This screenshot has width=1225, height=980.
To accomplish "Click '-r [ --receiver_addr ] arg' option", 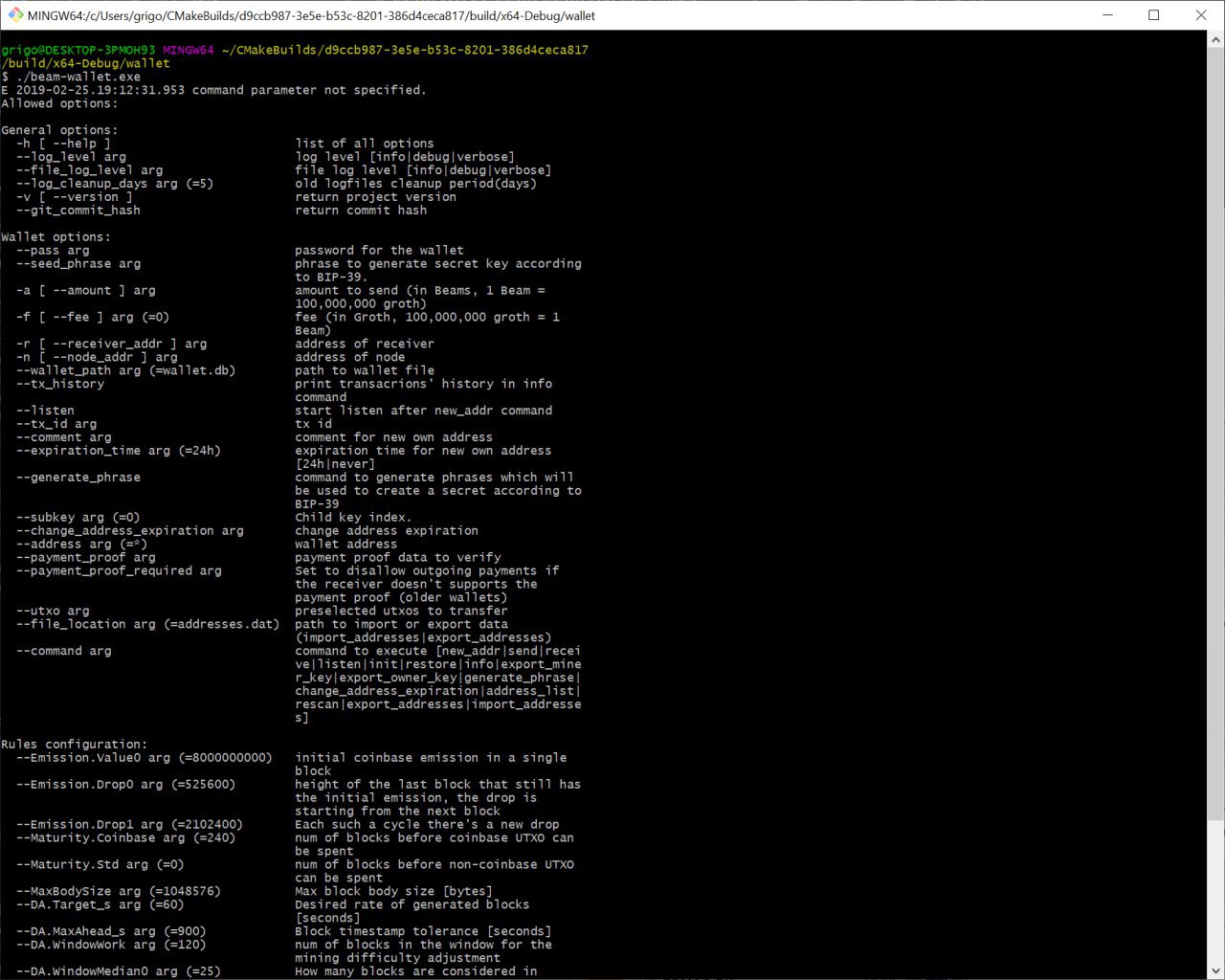I will point(111,345).
